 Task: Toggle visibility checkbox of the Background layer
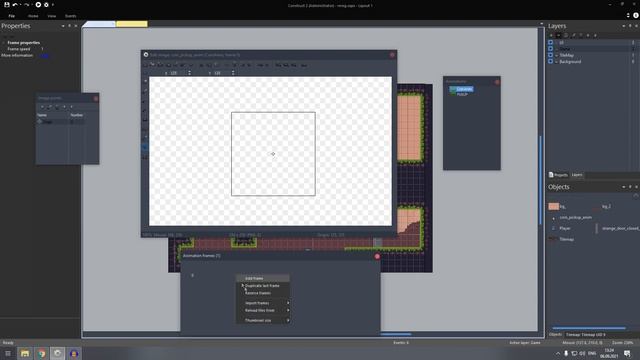tap(550, 62)
